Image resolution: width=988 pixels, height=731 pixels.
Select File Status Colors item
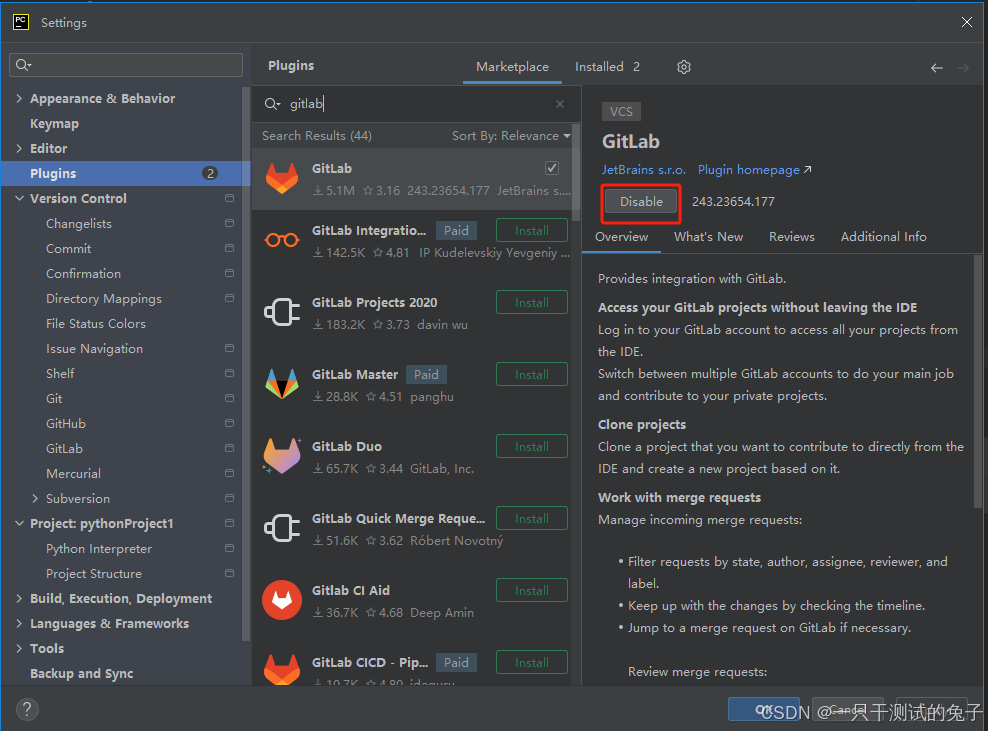point(96,323)
